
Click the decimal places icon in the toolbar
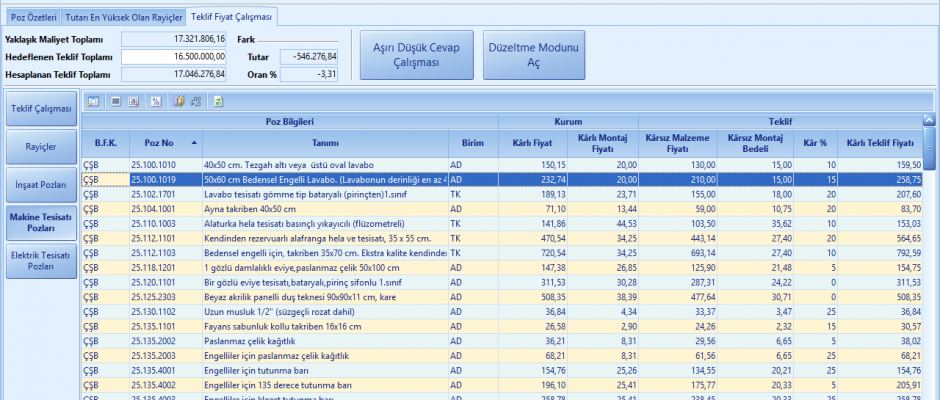point(196,101)
